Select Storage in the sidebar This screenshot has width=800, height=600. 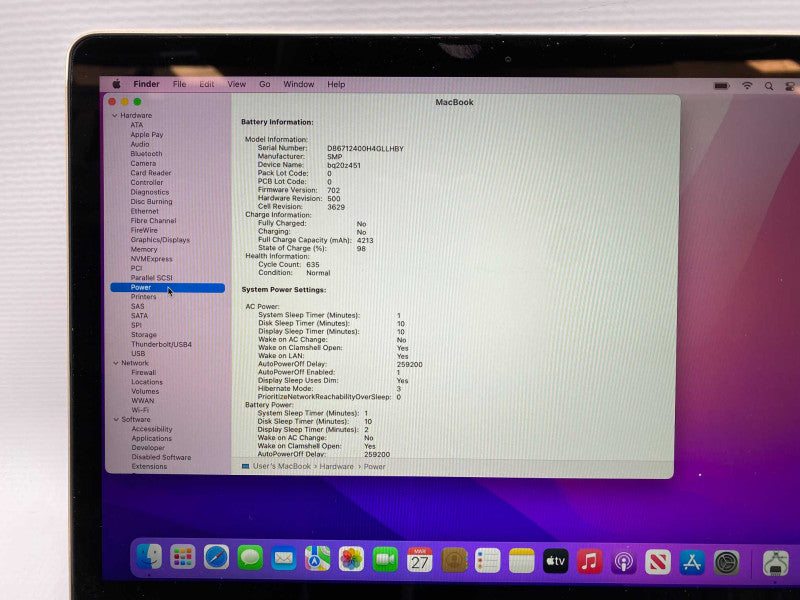point(144,335)
